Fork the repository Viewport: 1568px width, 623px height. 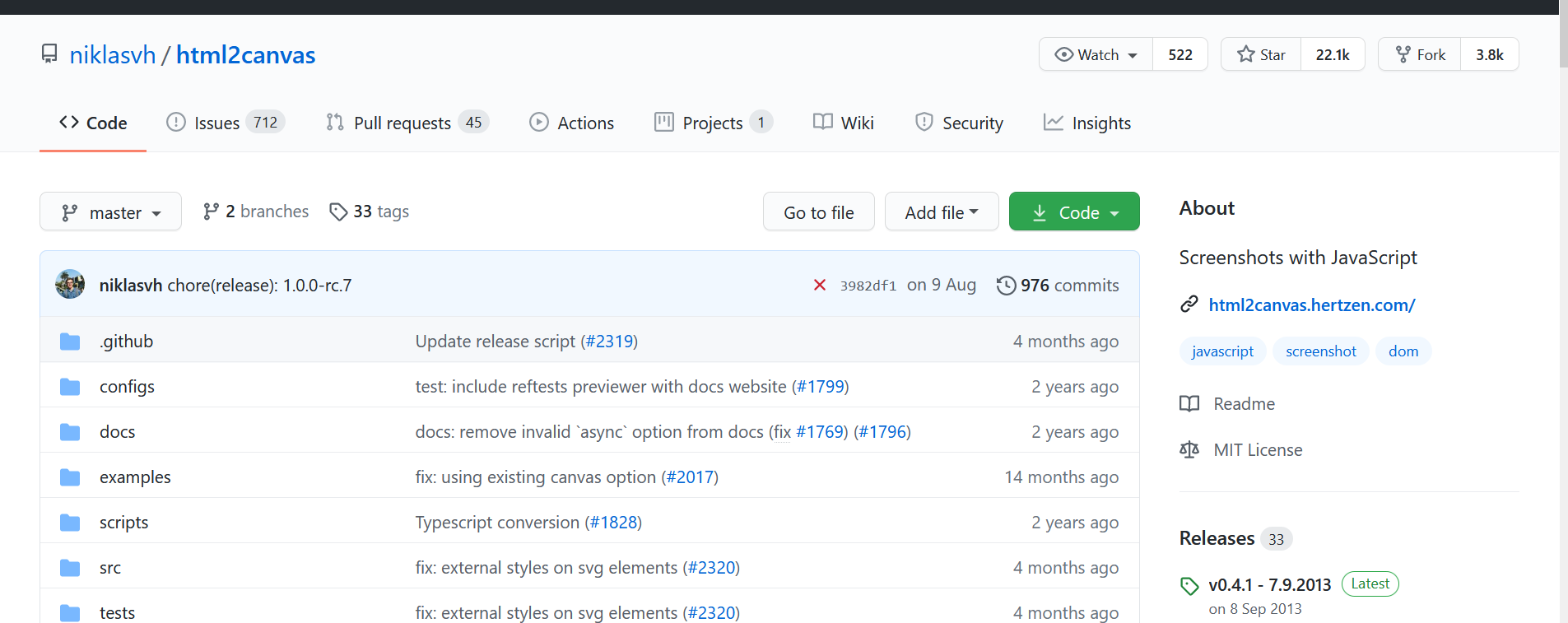click(1420, 54)
